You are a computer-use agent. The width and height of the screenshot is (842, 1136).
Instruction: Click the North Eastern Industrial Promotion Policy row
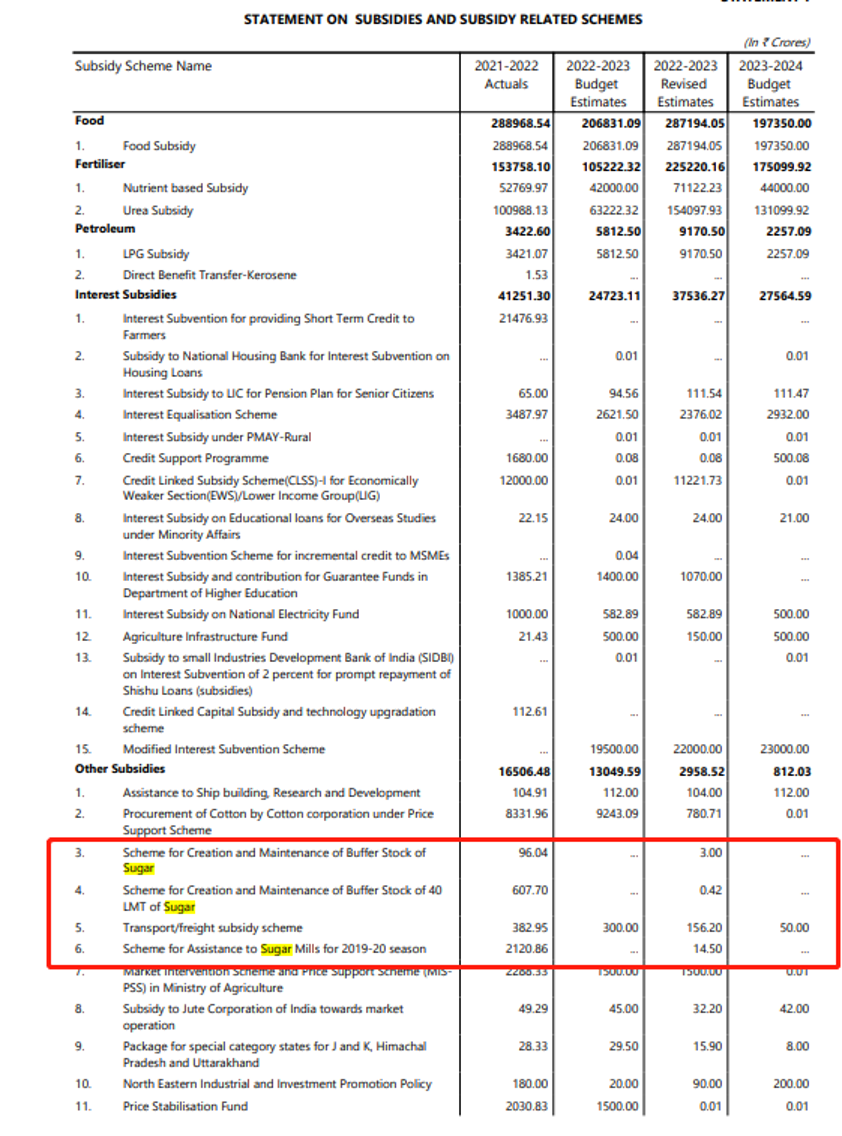[x=277, y=1083]
